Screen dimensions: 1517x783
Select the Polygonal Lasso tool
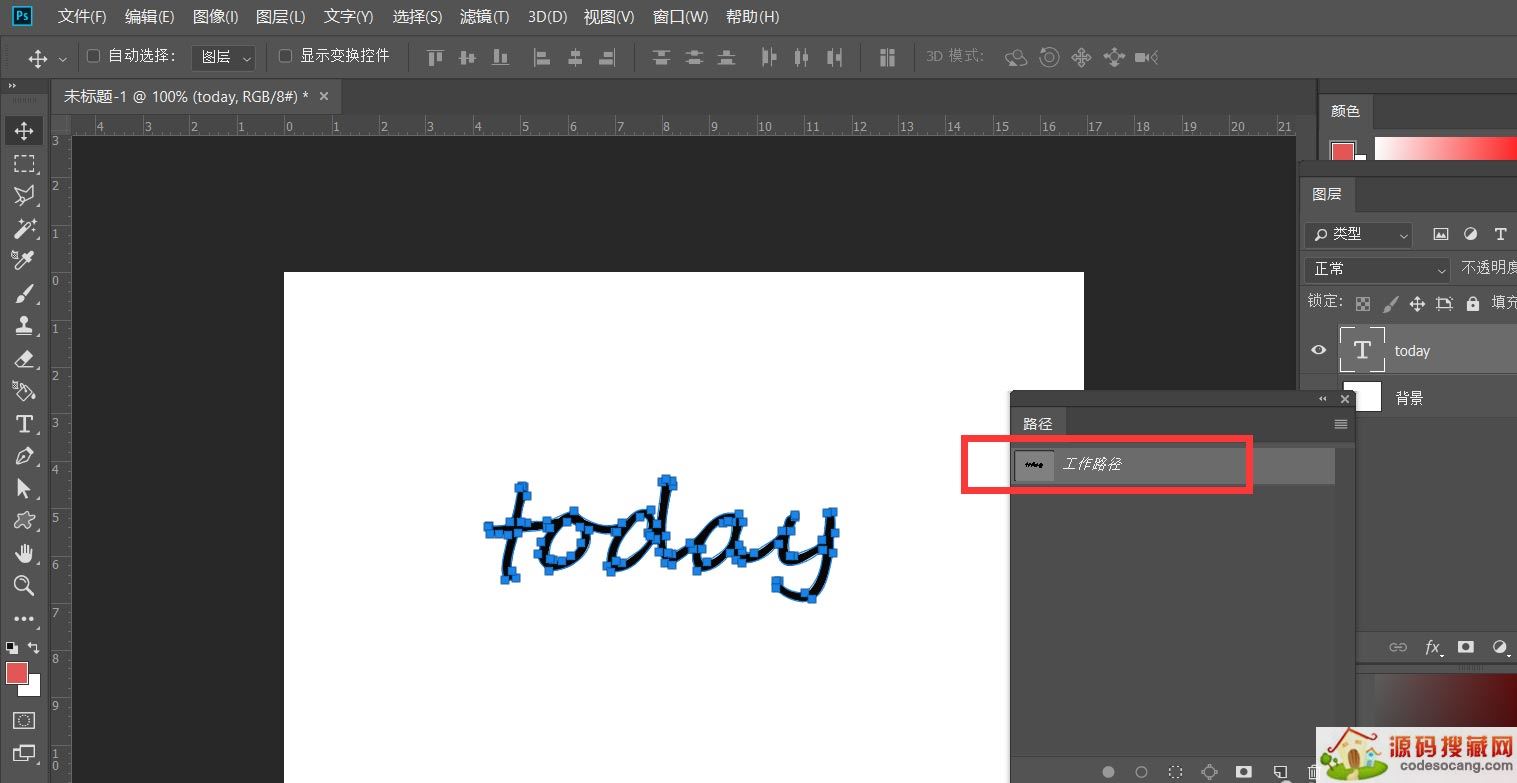(x=24, y=195)
